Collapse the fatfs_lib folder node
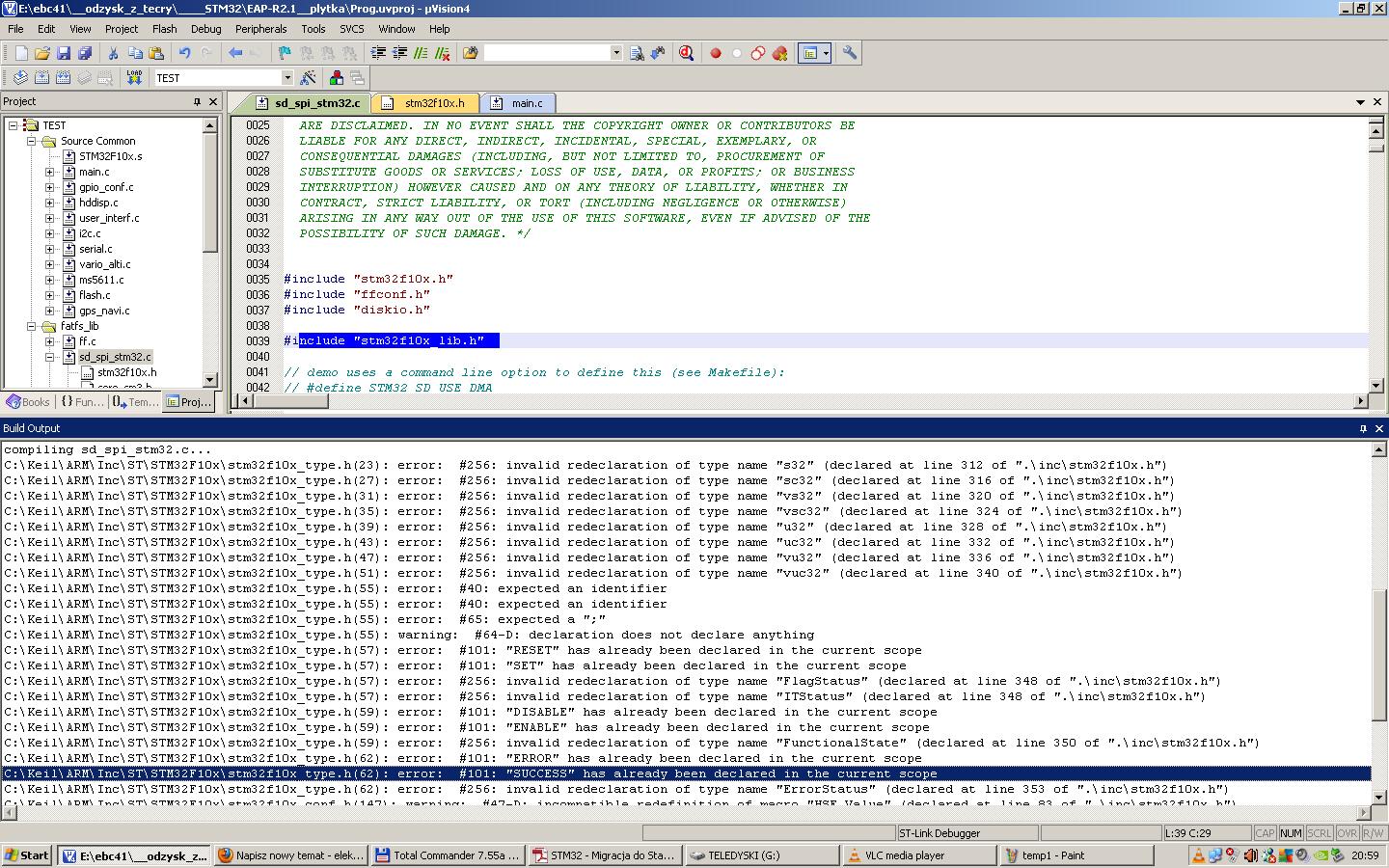The height and width of the screenshot is (868, 1389). pyautogui.click(x=32, y=326)
